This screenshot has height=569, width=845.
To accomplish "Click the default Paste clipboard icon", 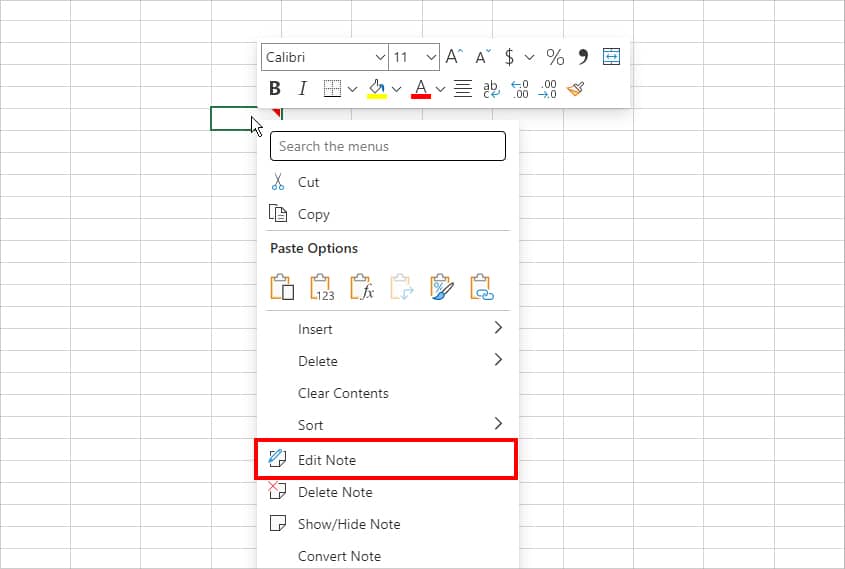I will (x=282, y=287).
